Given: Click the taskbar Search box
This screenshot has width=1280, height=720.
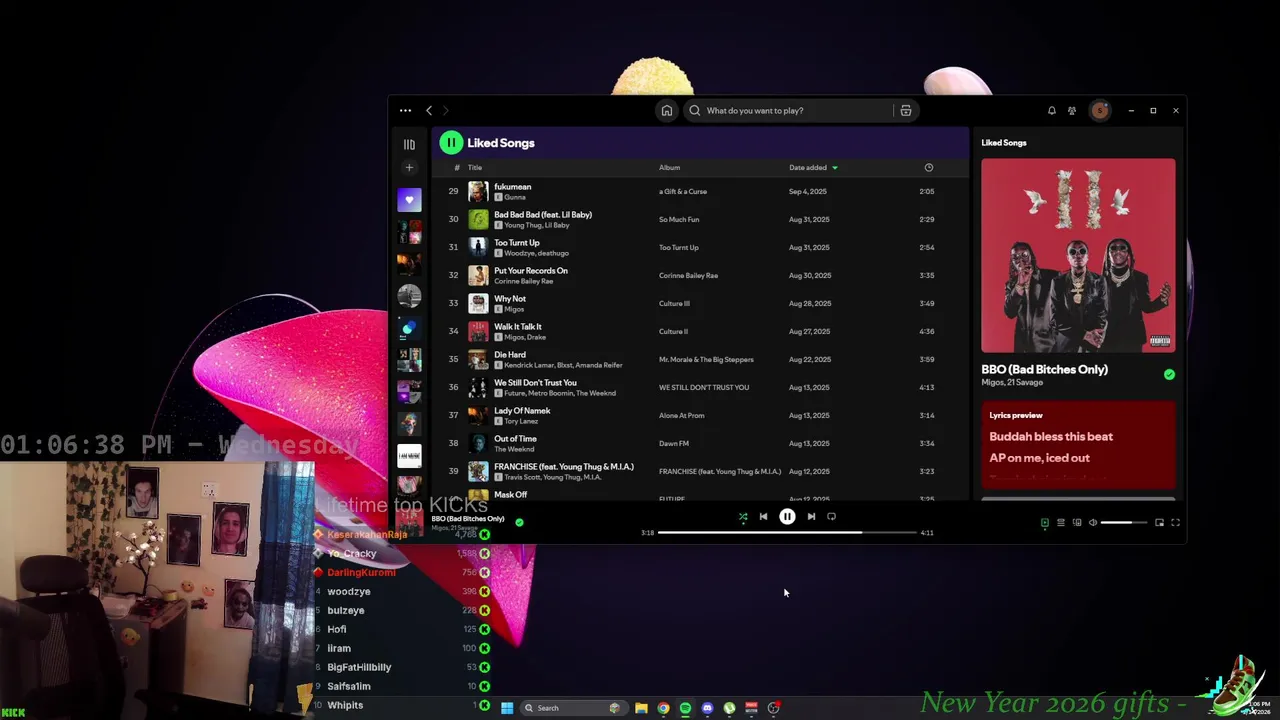Looking at the screenshot, I should pos(574,708).
